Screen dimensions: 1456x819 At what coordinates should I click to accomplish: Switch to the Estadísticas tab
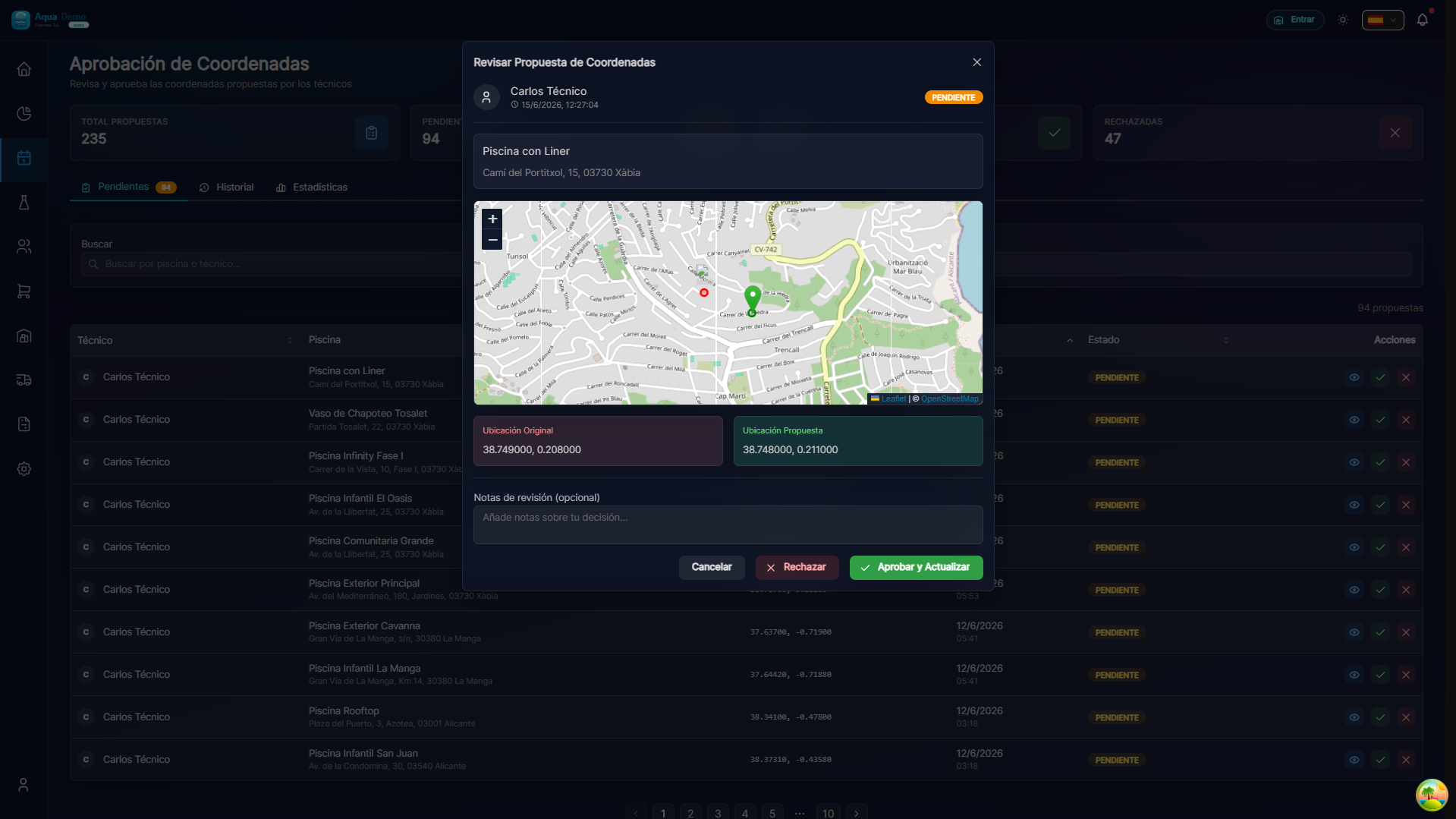coord(312,187)
